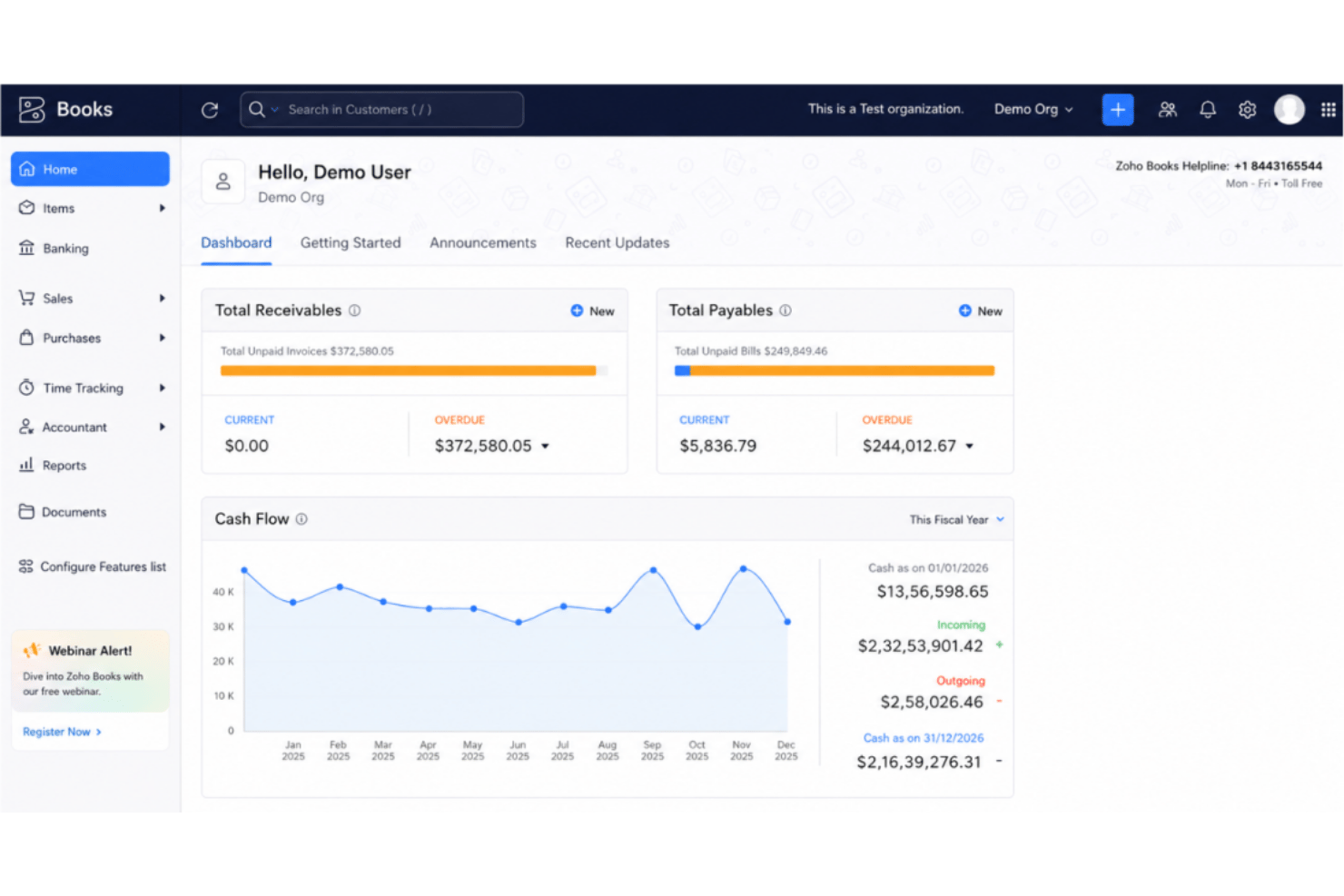Click the Time Tracking clock icon
Screen dimensions: 1344x896
click(x=26, y=388)
